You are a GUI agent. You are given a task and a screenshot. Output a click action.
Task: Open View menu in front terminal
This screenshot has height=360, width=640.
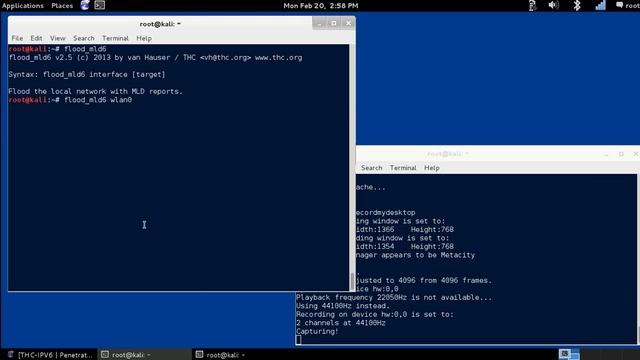[x=58, y=38]
